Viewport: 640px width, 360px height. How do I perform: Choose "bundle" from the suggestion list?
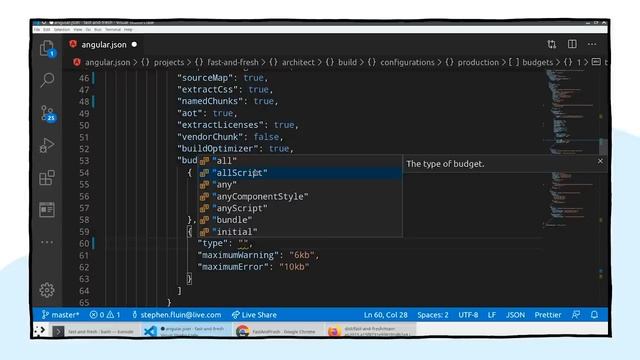tap(300, 220)
